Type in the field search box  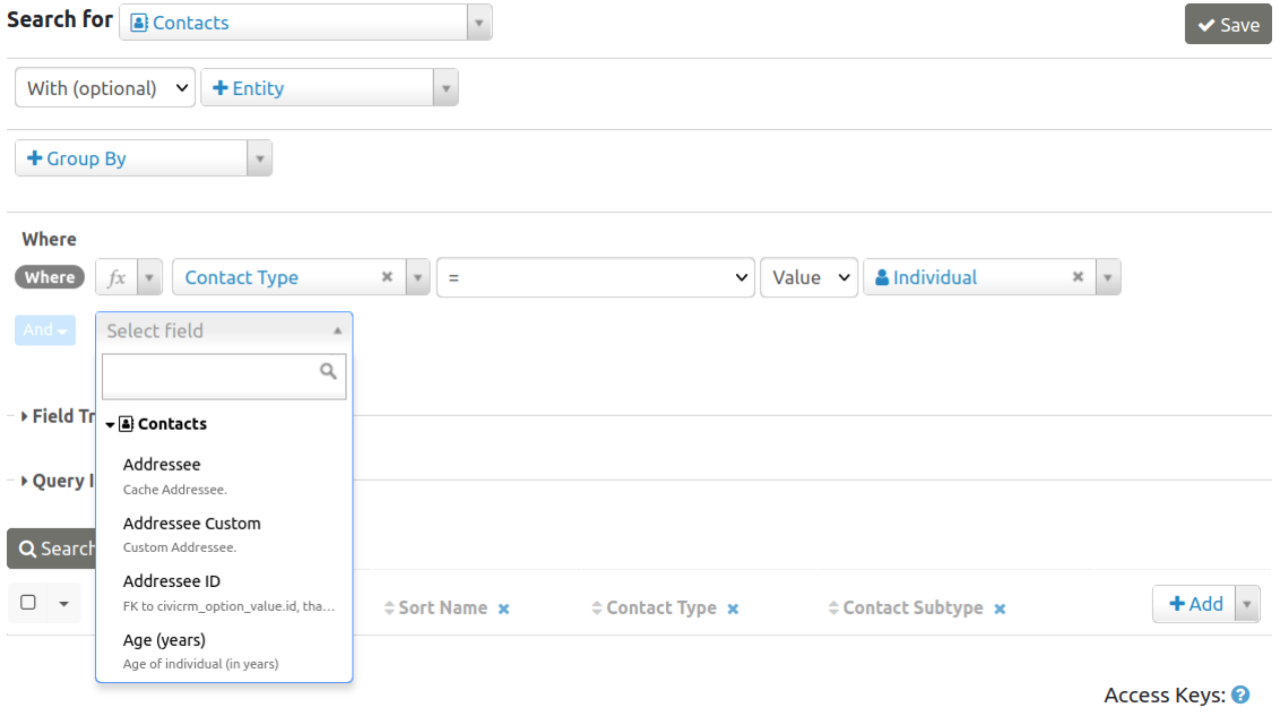[x=210, y=376]
